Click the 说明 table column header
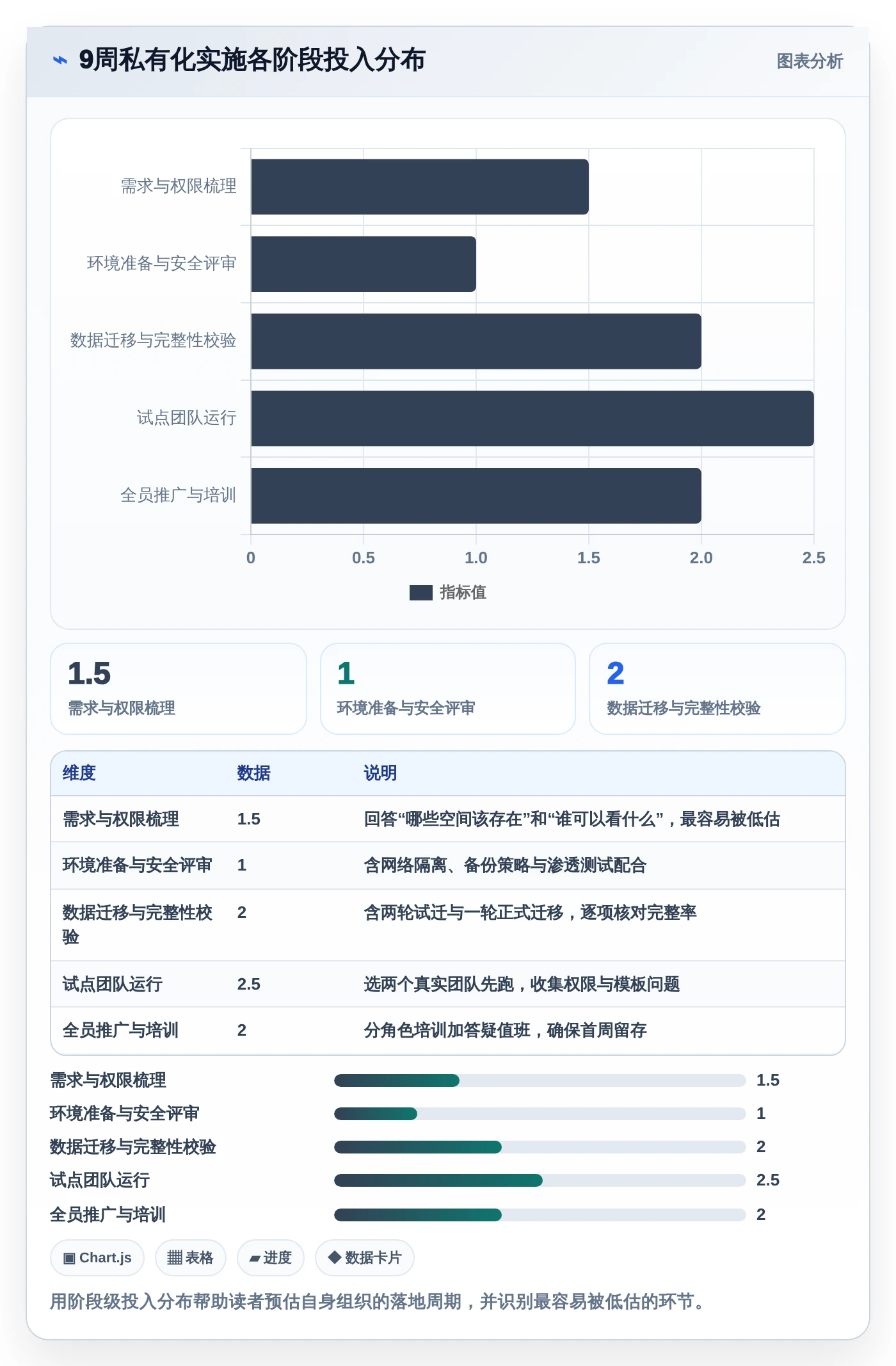The height and width of the screenshot is (1366, 896). (x=380, y=773)
